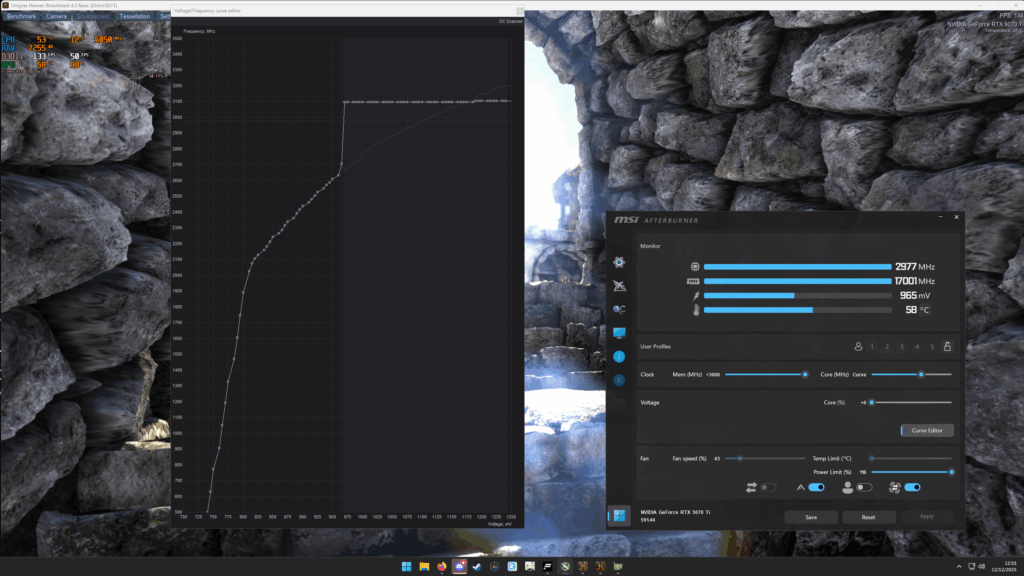Toggle the automatic fan control switch
The height and width of the screenshot is (576, 1024).
point(816,487)
